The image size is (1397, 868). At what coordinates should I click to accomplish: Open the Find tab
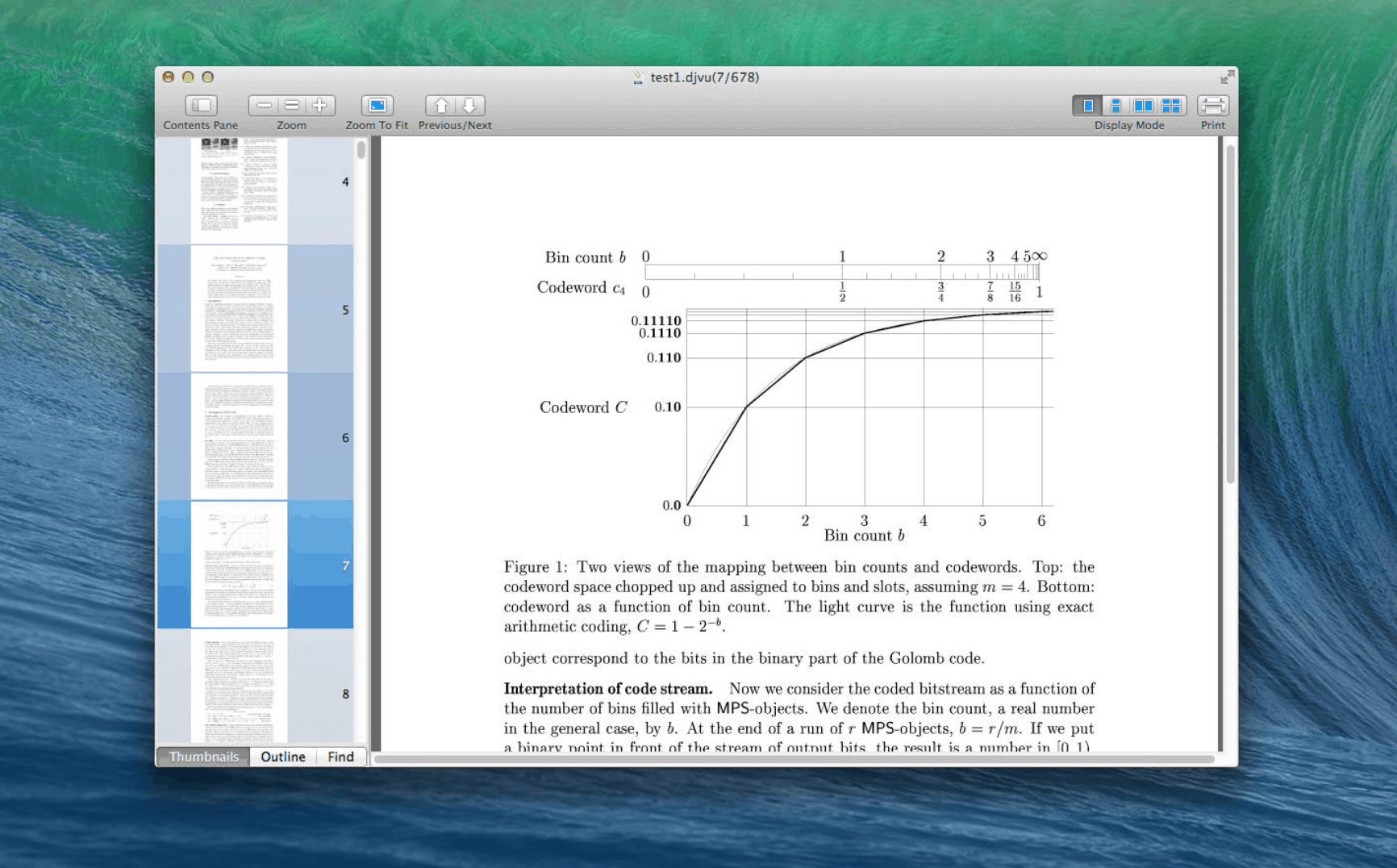[340, 757]
